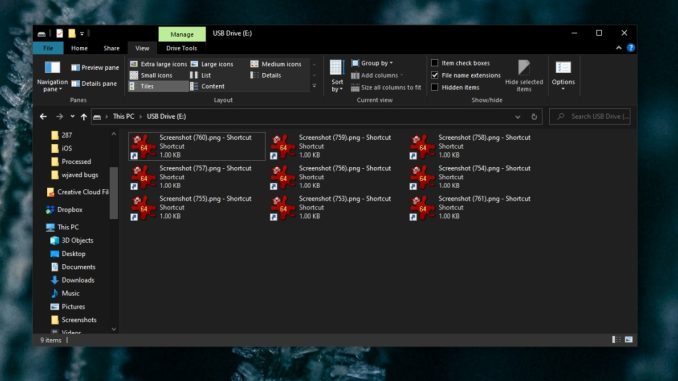The width and height of the screenshot is (678, 381).
Task: Click Hide selected items
Action: [524, 76]
